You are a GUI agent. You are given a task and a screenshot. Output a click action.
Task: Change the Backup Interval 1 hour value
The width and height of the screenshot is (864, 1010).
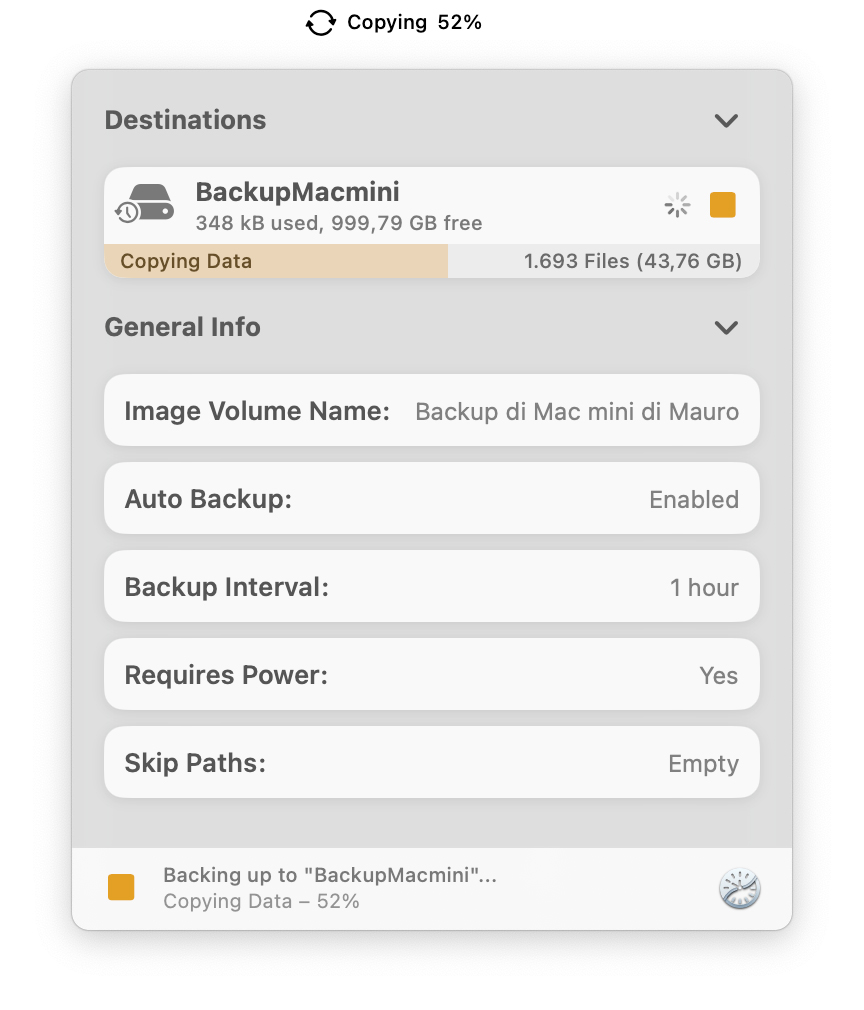[x=704, y=587]
